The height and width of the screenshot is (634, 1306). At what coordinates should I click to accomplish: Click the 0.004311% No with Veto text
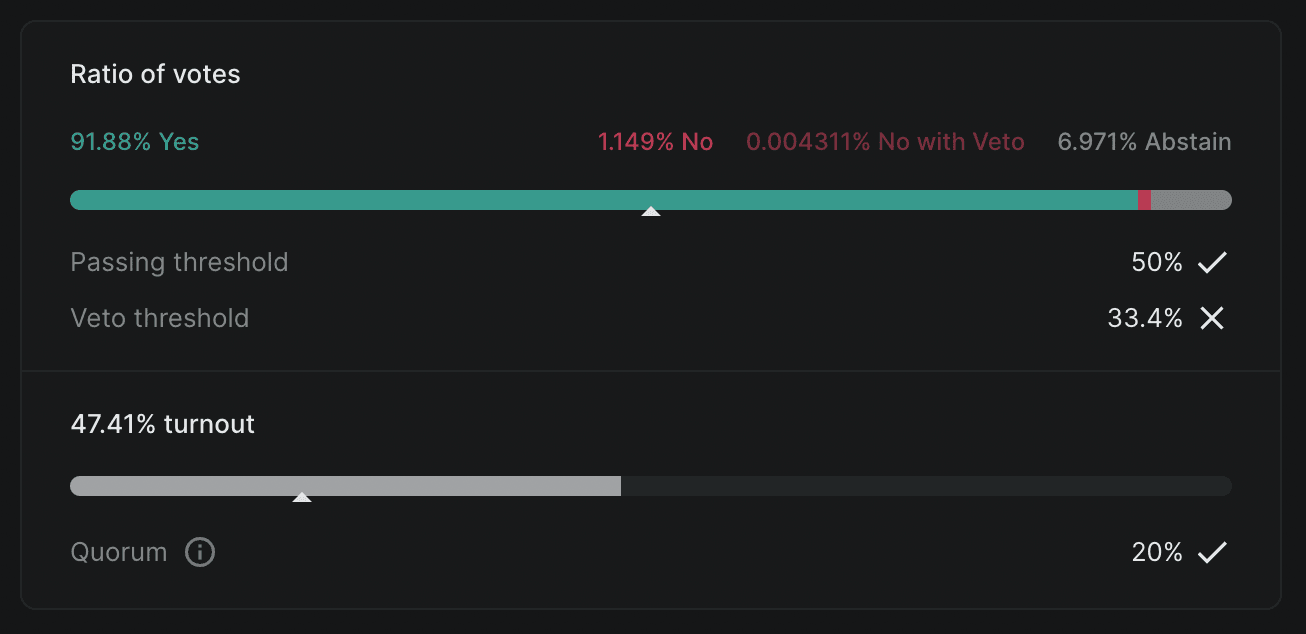[x=885, y=142]
